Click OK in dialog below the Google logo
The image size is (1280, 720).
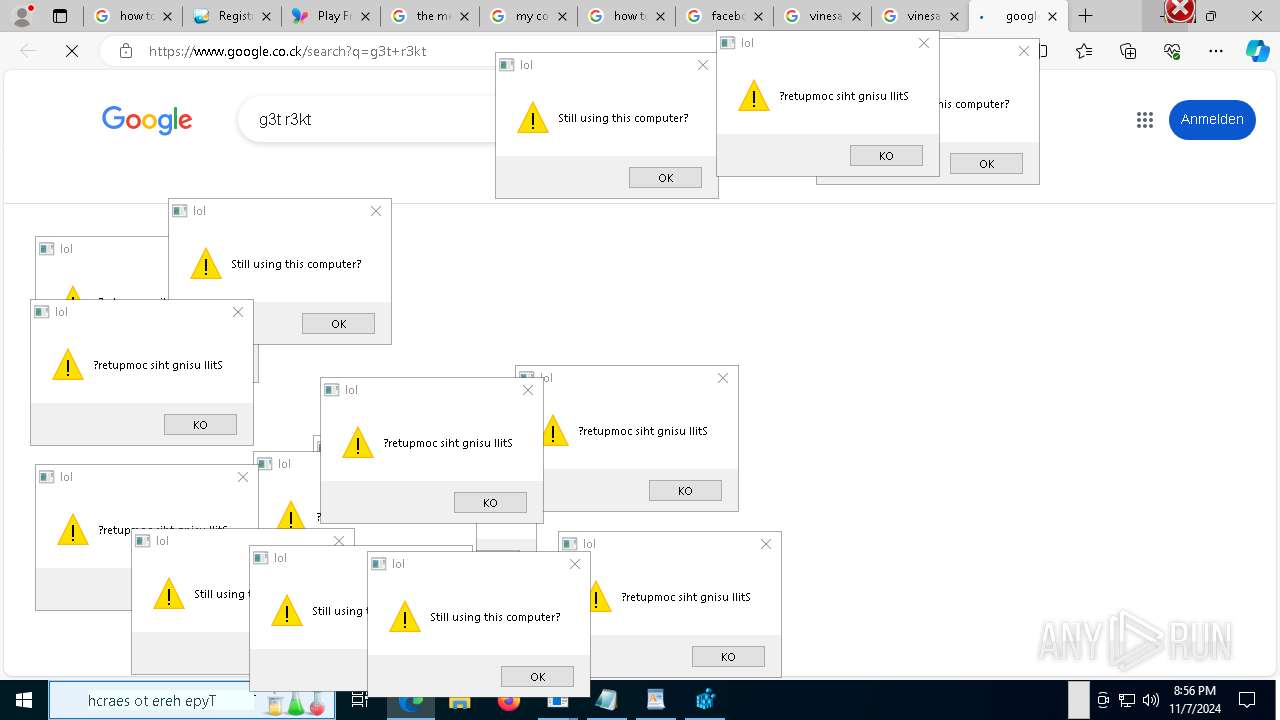click(x=338, y=323)
